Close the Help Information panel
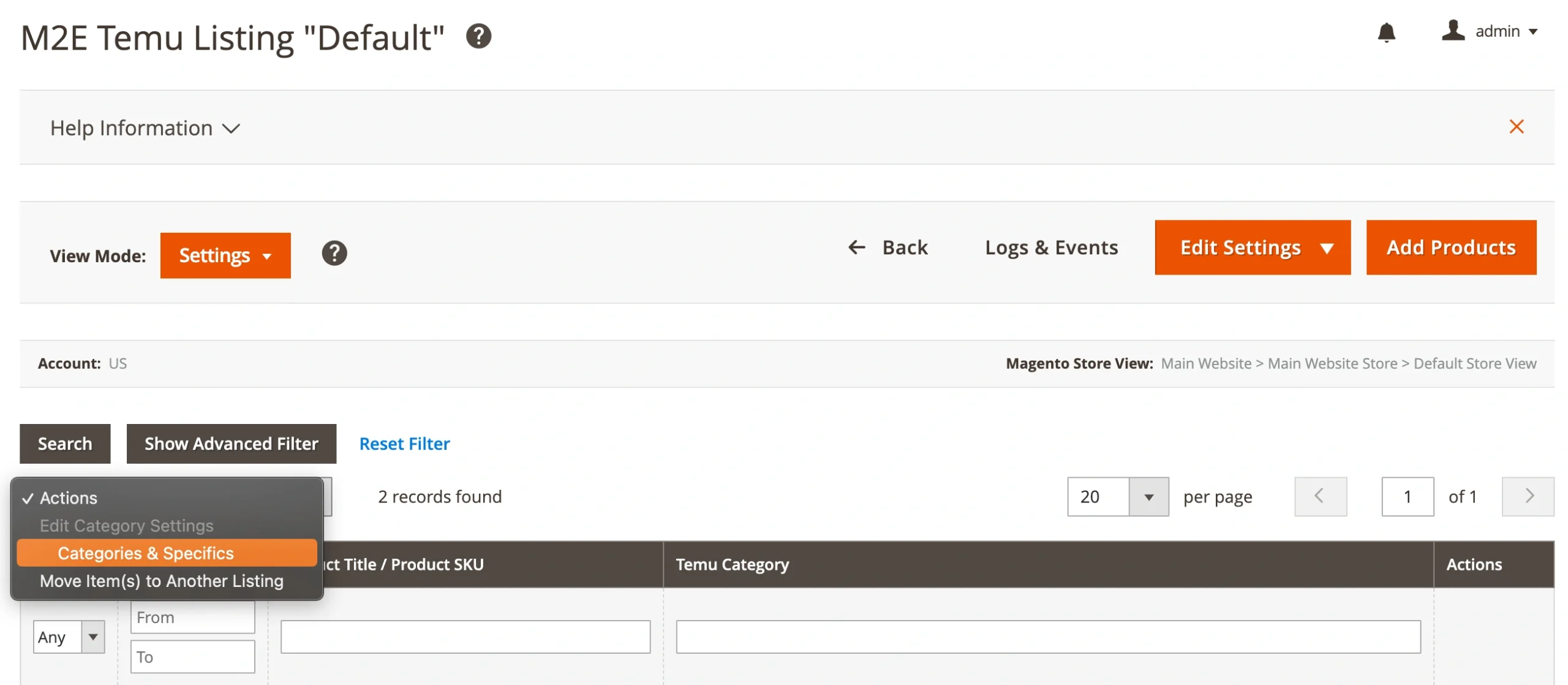The width and height of the screenshot is (1568, 685). click(1516, 127)
